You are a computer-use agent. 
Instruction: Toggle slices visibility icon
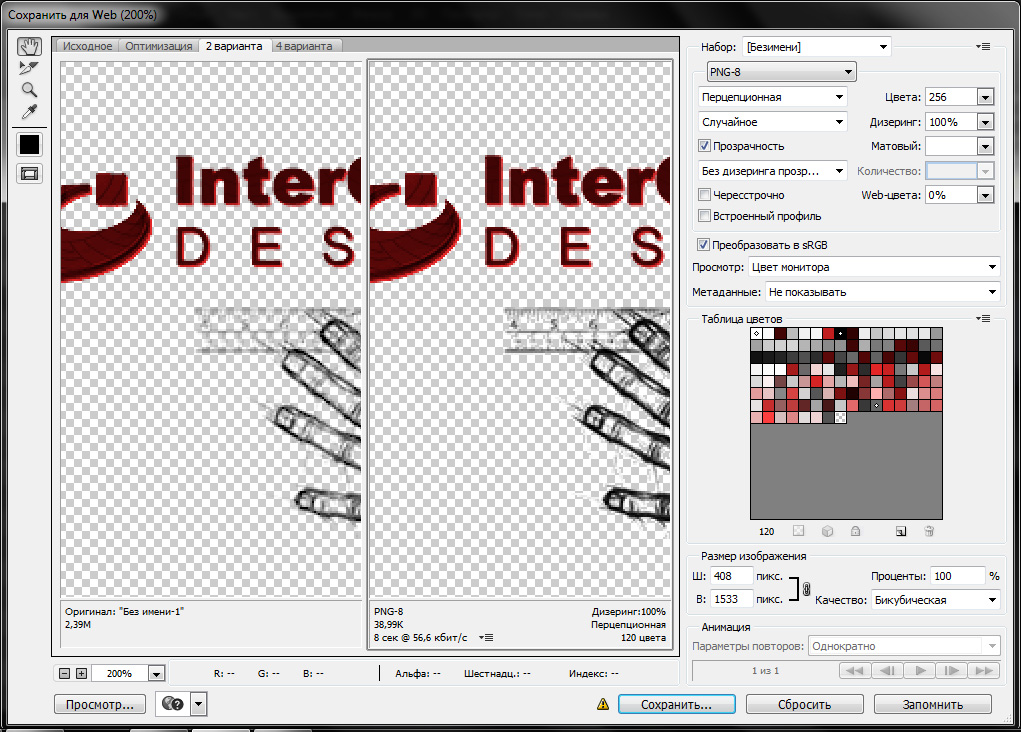(x=29, y=174)
